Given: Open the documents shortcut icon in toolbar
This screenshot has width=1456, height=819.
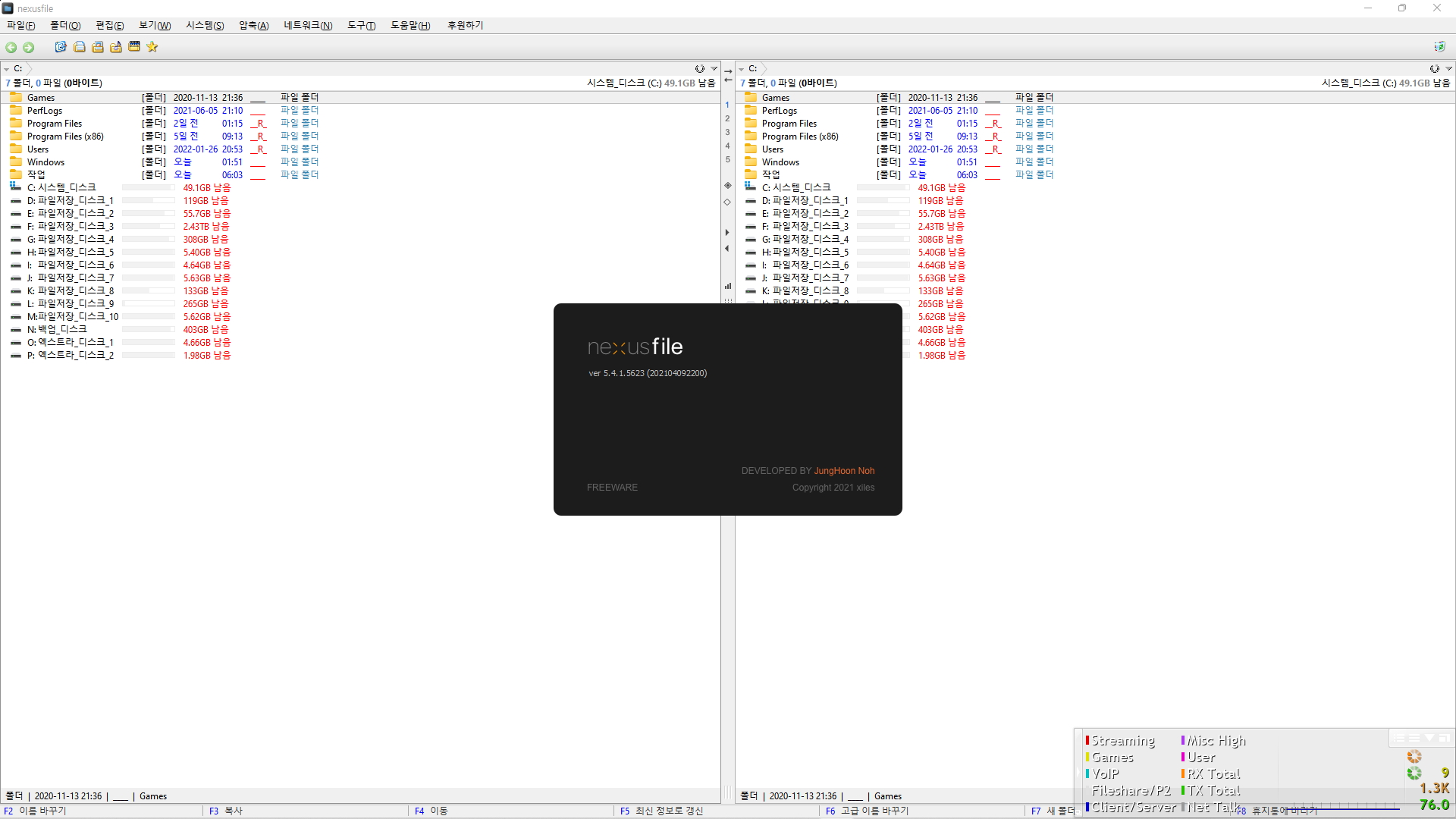Looking at the screenshot, I should (x=61, y=47).
